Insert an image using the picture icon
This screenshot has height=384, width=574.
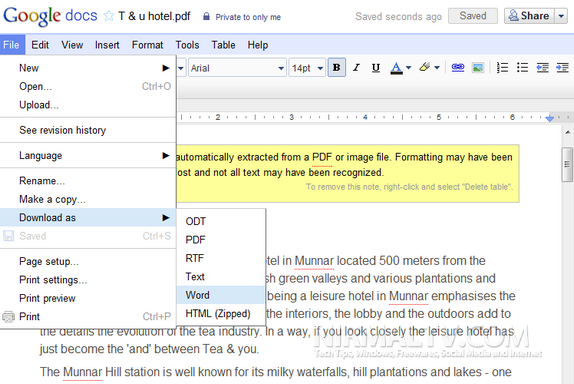(x=478, y=67)
